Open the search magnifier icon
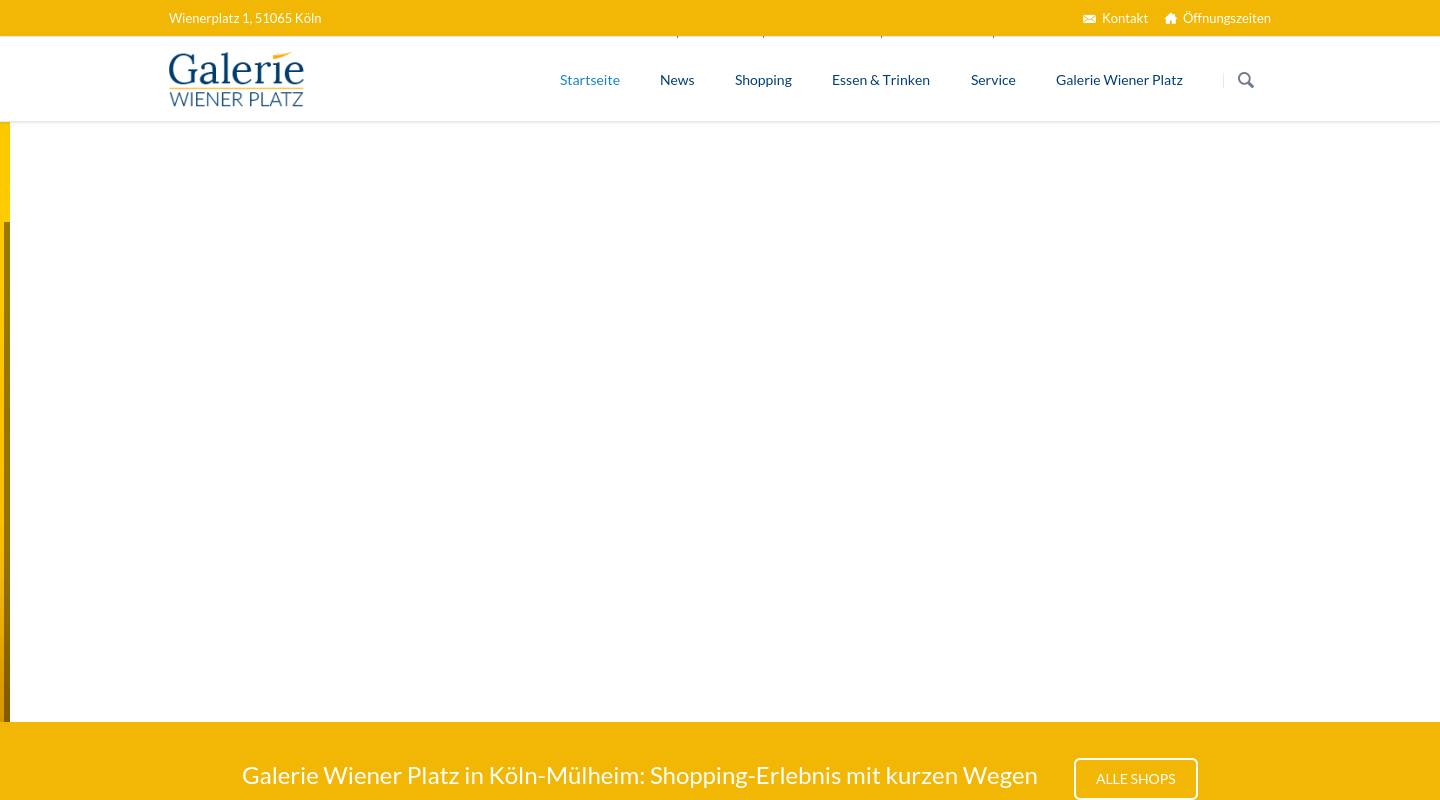Screen dimensions: 1440x800 click(x=1245, y=80)
